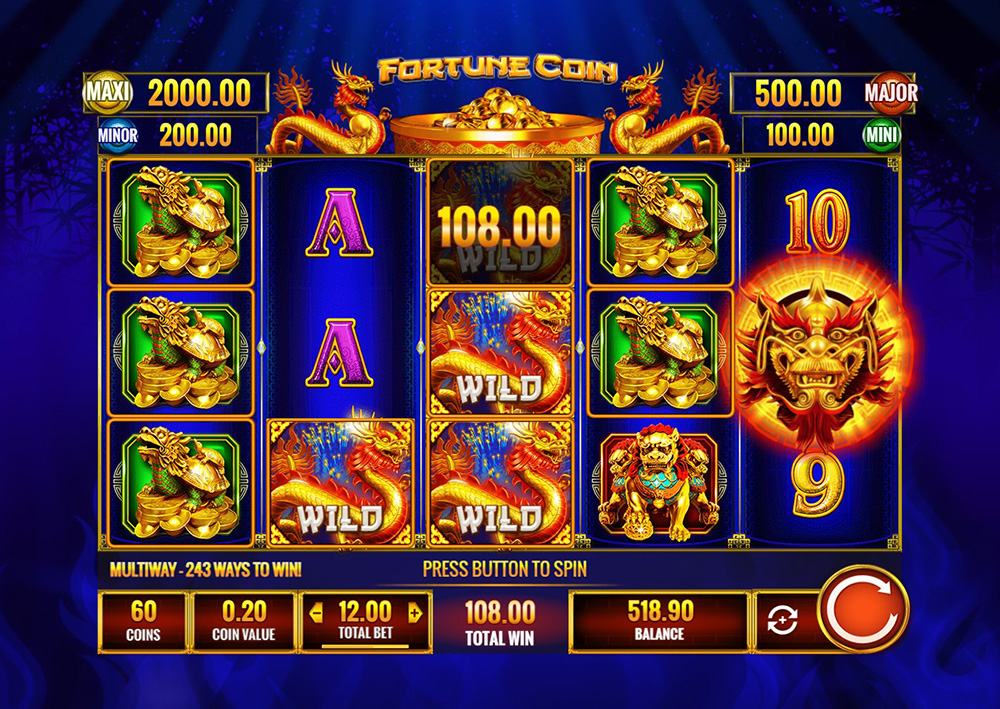Click the 518.90 Balance display
Viewport: 1000px width, 709px height.
(x=659, y=621)
